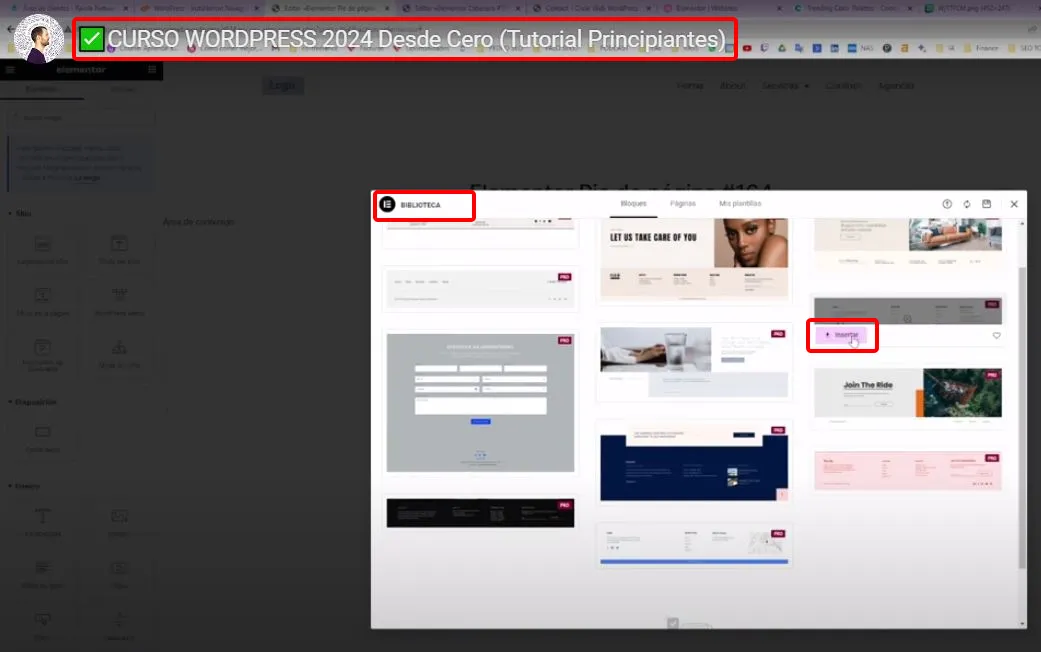This screenshot has width=1041, height=652.
Task: Choose the black footer template
Action: [x=480, y=513]
